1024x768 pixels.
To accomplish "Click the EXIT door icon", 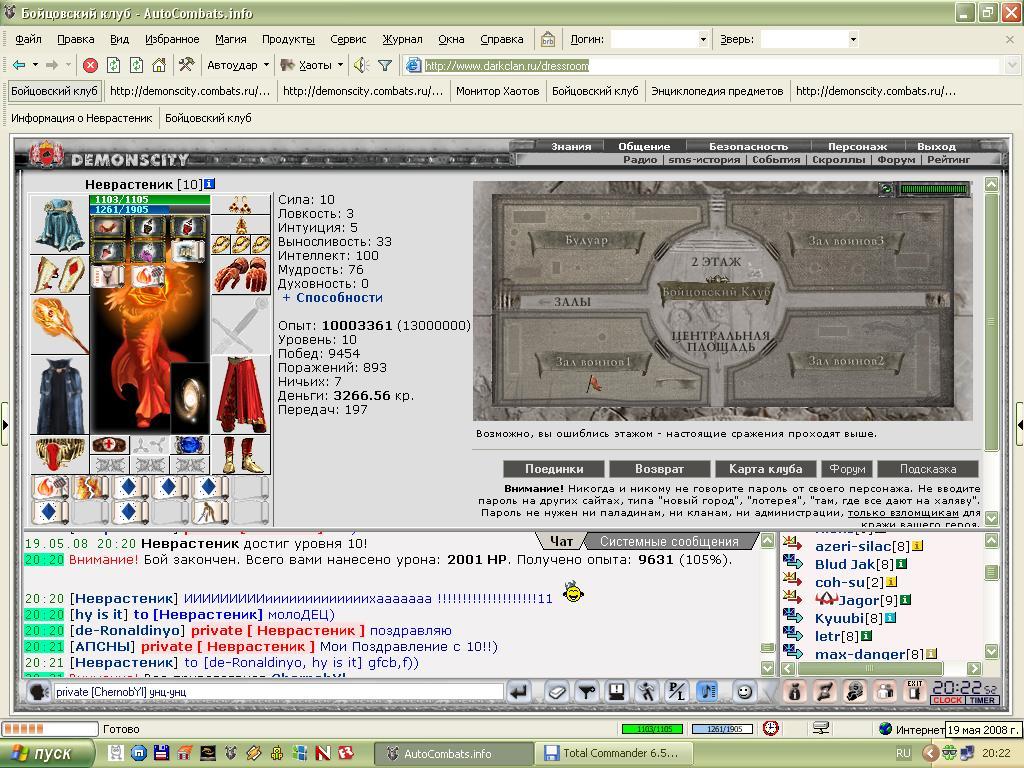I will (x=915, y=691).
